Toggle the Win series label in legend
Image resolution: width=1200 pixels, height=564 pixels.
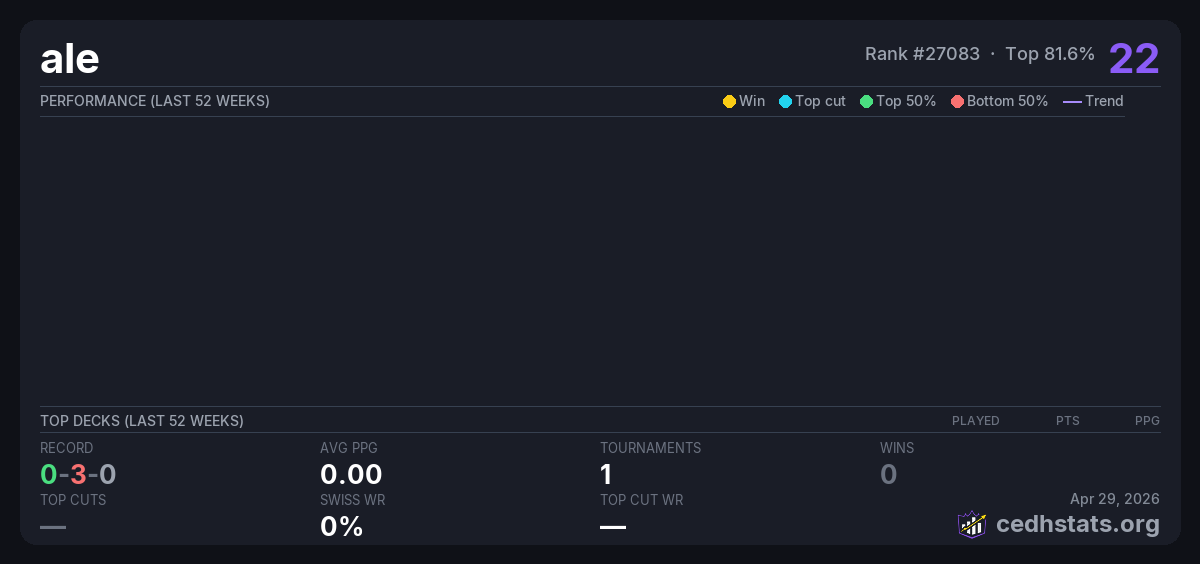click(x=752, y=101)
